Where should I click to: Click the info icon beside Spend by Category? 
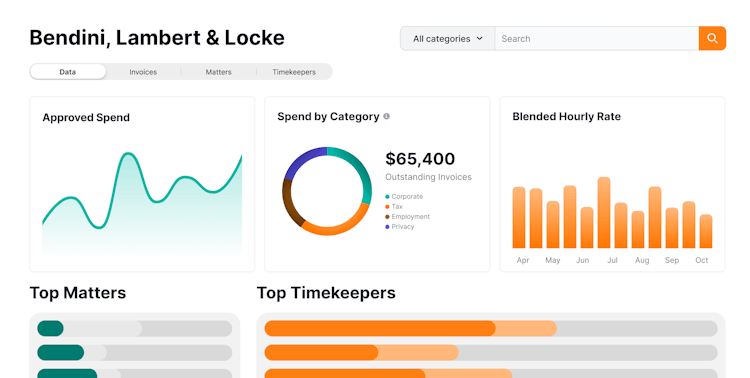click(386, 116)
